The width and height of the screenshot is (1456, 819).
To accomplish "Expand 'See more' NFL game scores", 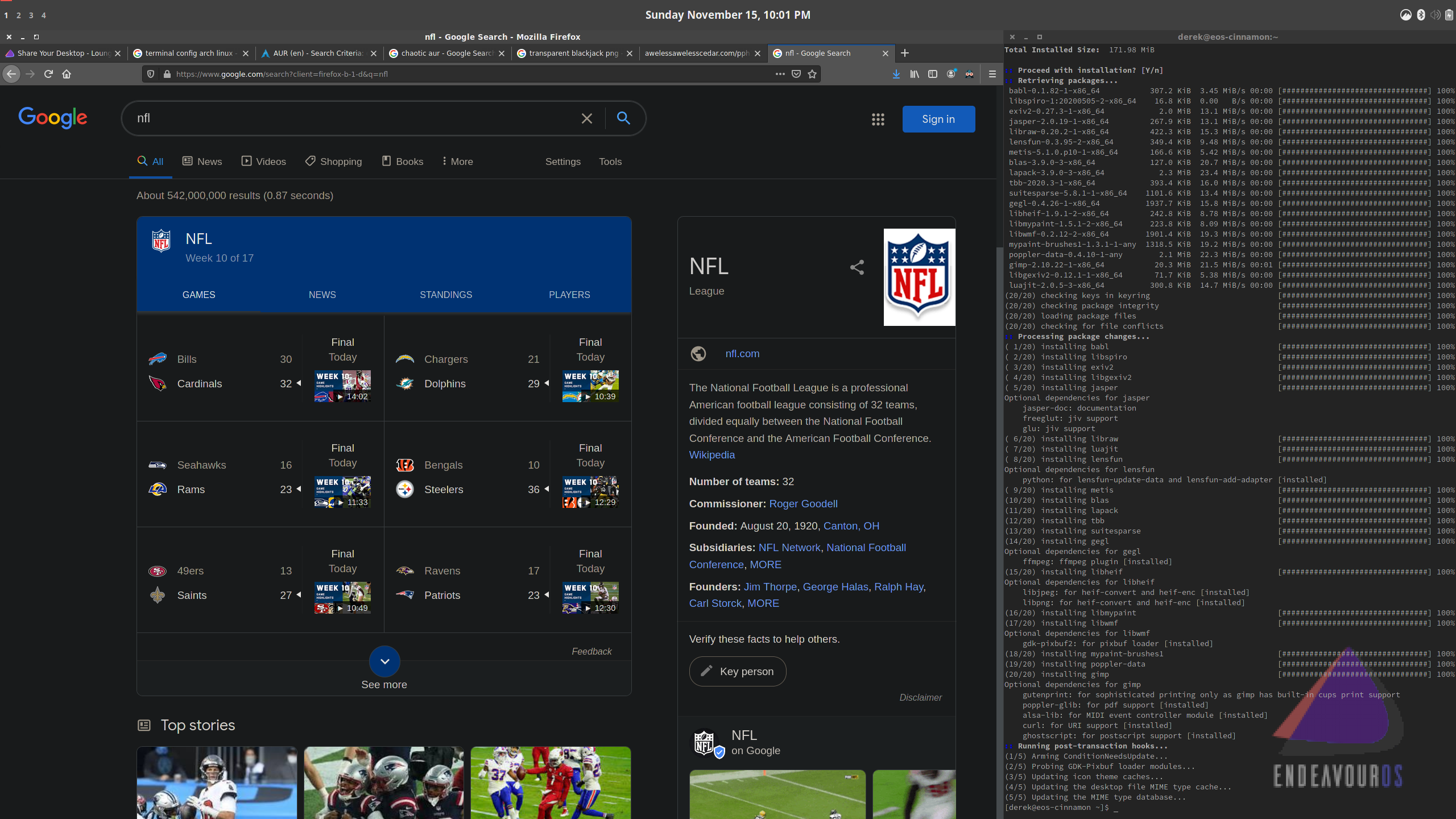I will tap(384, 661).
